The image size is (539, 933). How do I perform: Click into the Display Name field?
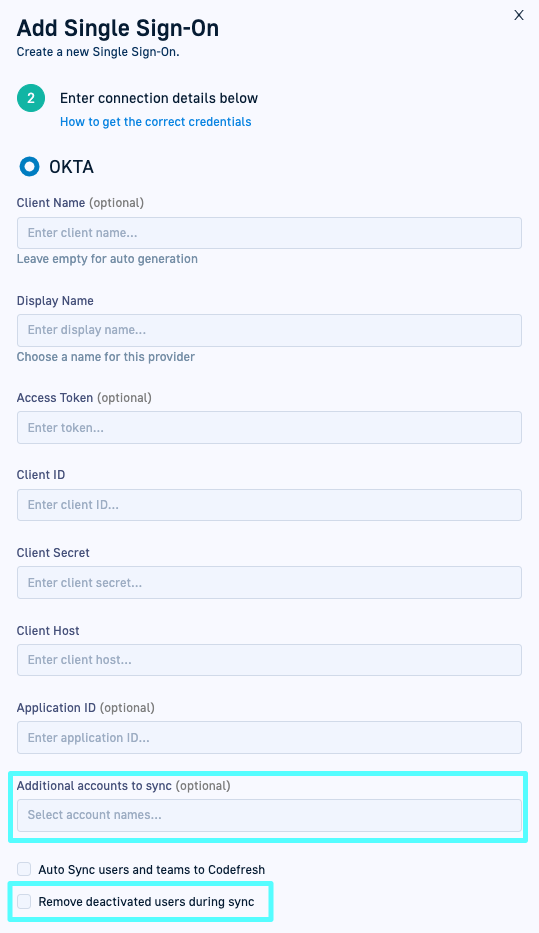coord(270,330)
